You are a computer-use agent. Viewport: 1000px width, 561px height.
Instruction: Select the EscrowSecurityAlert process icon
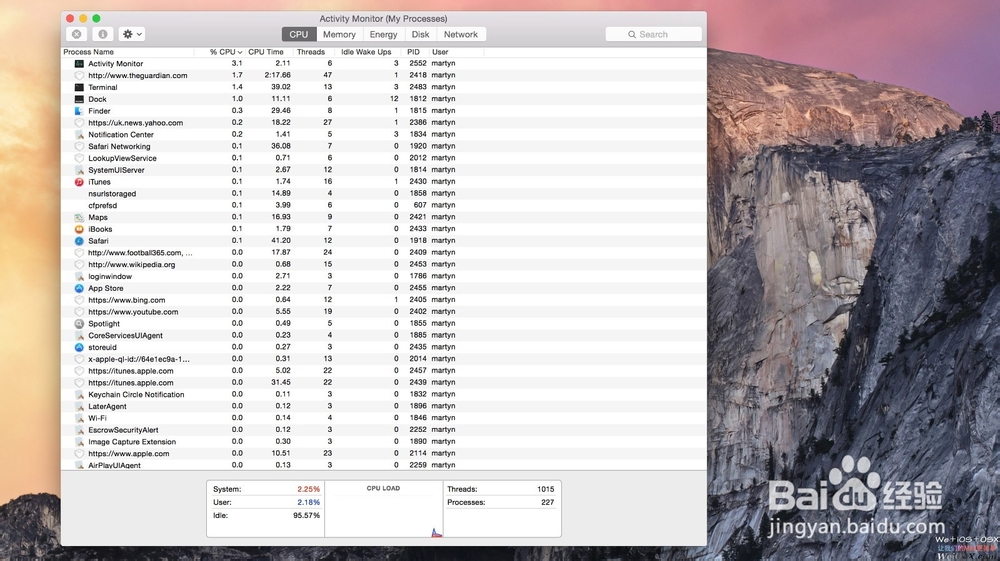pos(79,430)
